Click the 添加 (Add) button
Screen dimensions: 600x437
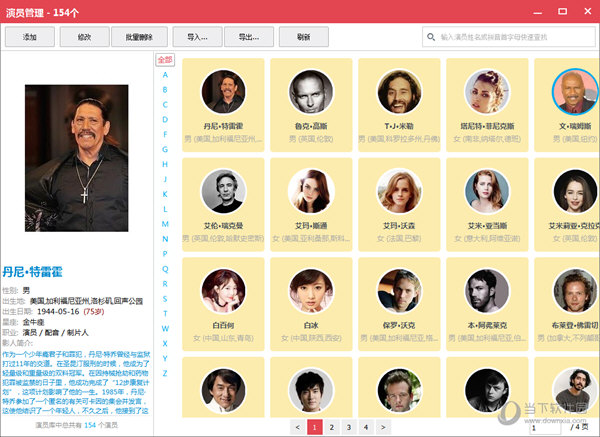[x=30, y=37]
